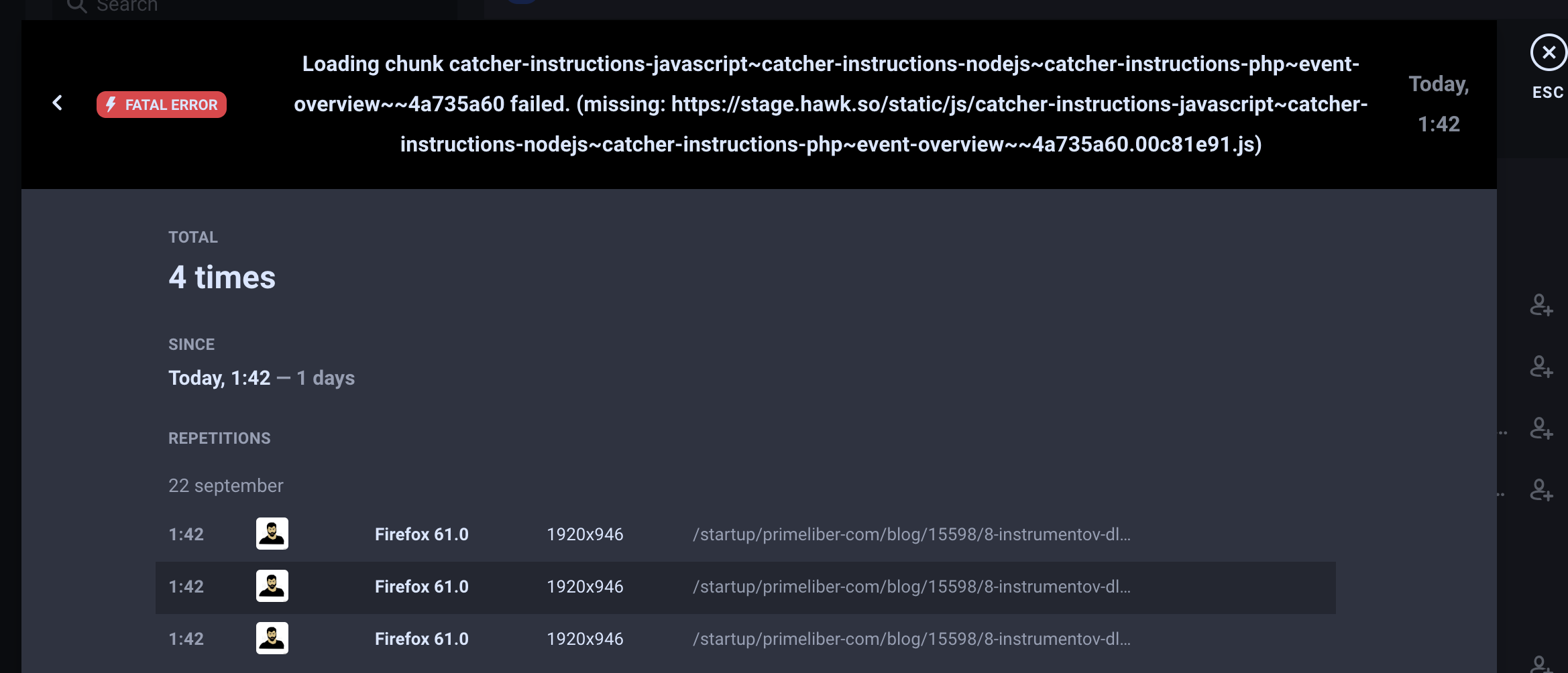Open the highlighted second 1:42 repetition row
This screenshot has width=1568, height=673.
coord(745,587)
